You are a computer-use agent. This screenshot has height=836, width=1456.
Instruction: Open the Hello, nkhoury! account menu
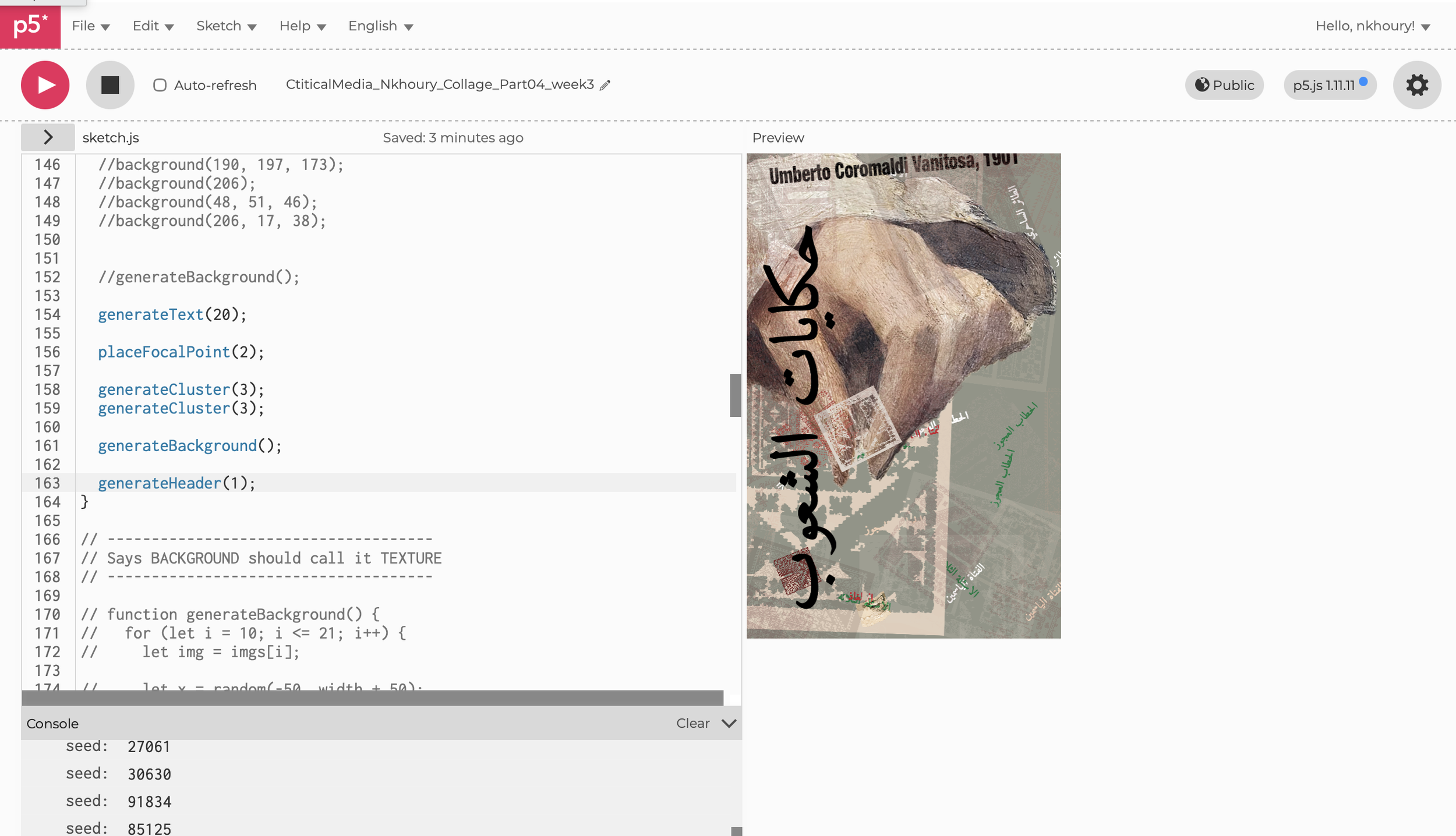point(1373,26)
